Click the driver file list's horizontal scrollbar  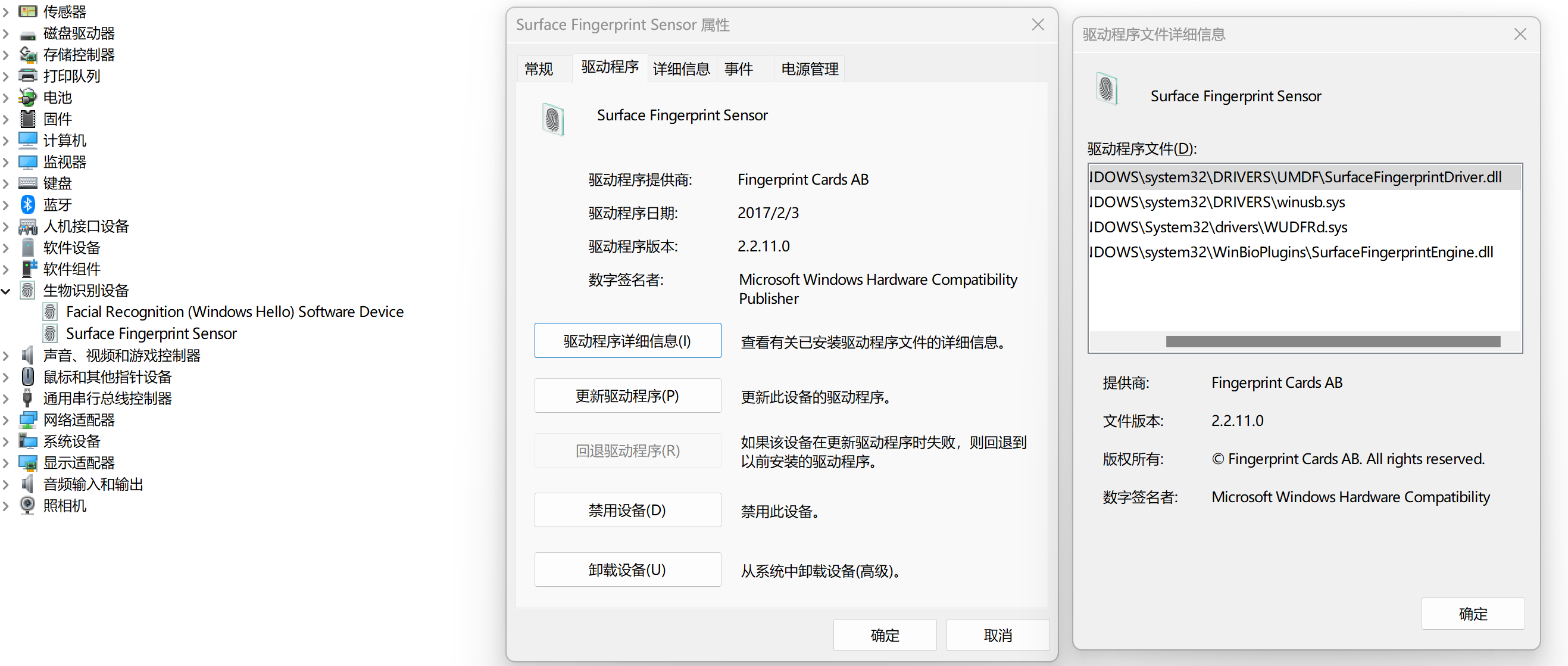click(x=1332, y=342)
